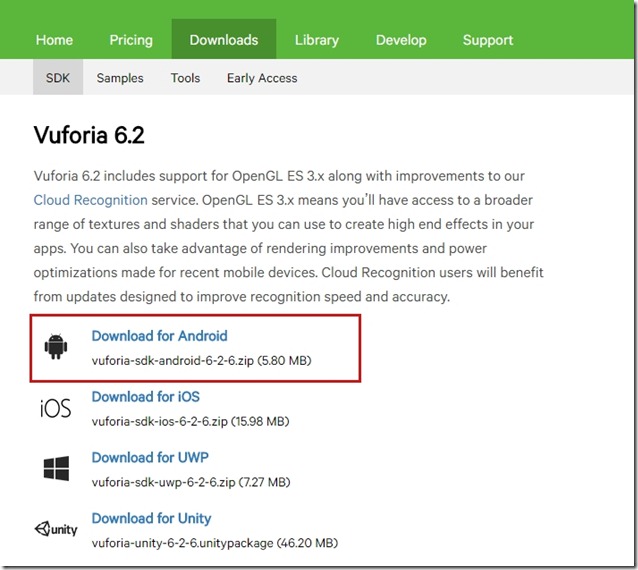Click the vuforia-sdk-ios-6-2-6.zip file name

click(160, 421)
